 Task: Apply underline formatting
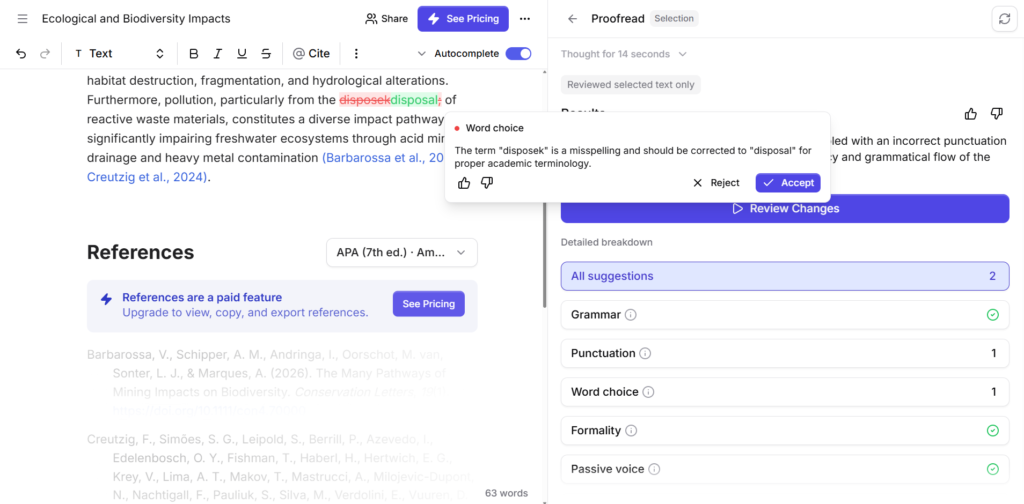[242, 54]
